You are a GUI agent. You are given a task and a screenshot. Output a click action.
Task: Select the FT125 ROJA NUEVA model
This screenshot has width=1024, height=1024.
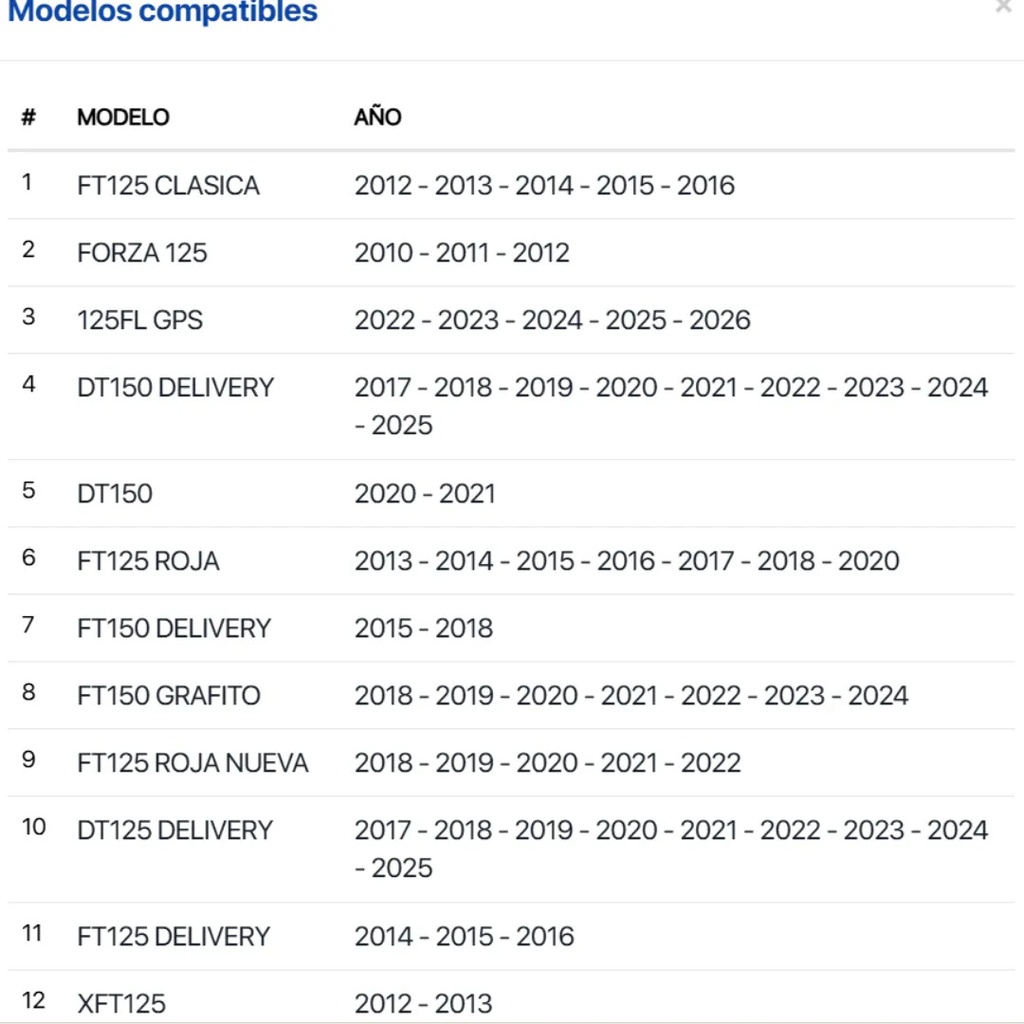click(x=193, y=763)
